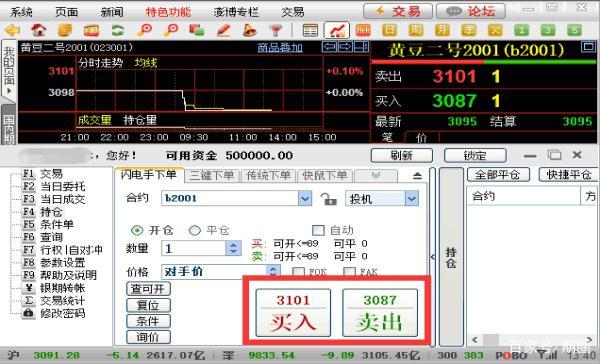Select the 5-minute chart icon

tap(574, 30)
